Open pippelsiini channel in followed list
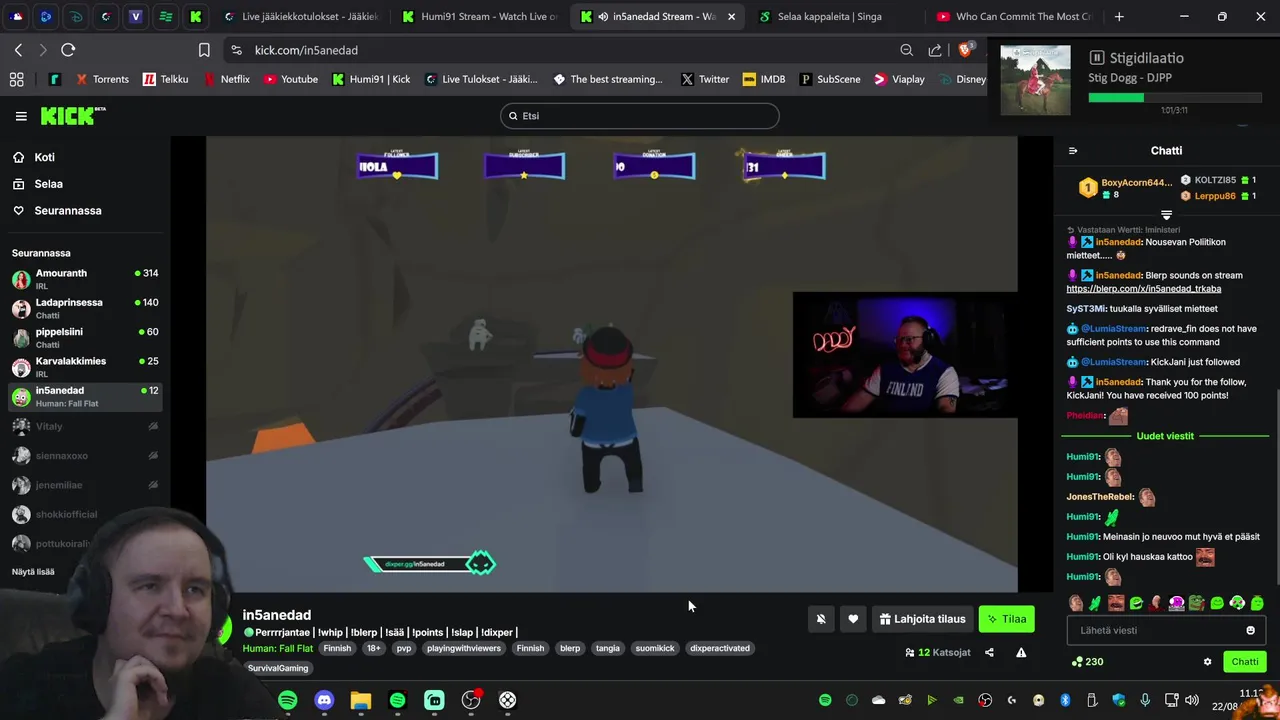This screenshot has width=1280, height=720. pyautogui.click(x=85, y=337)
